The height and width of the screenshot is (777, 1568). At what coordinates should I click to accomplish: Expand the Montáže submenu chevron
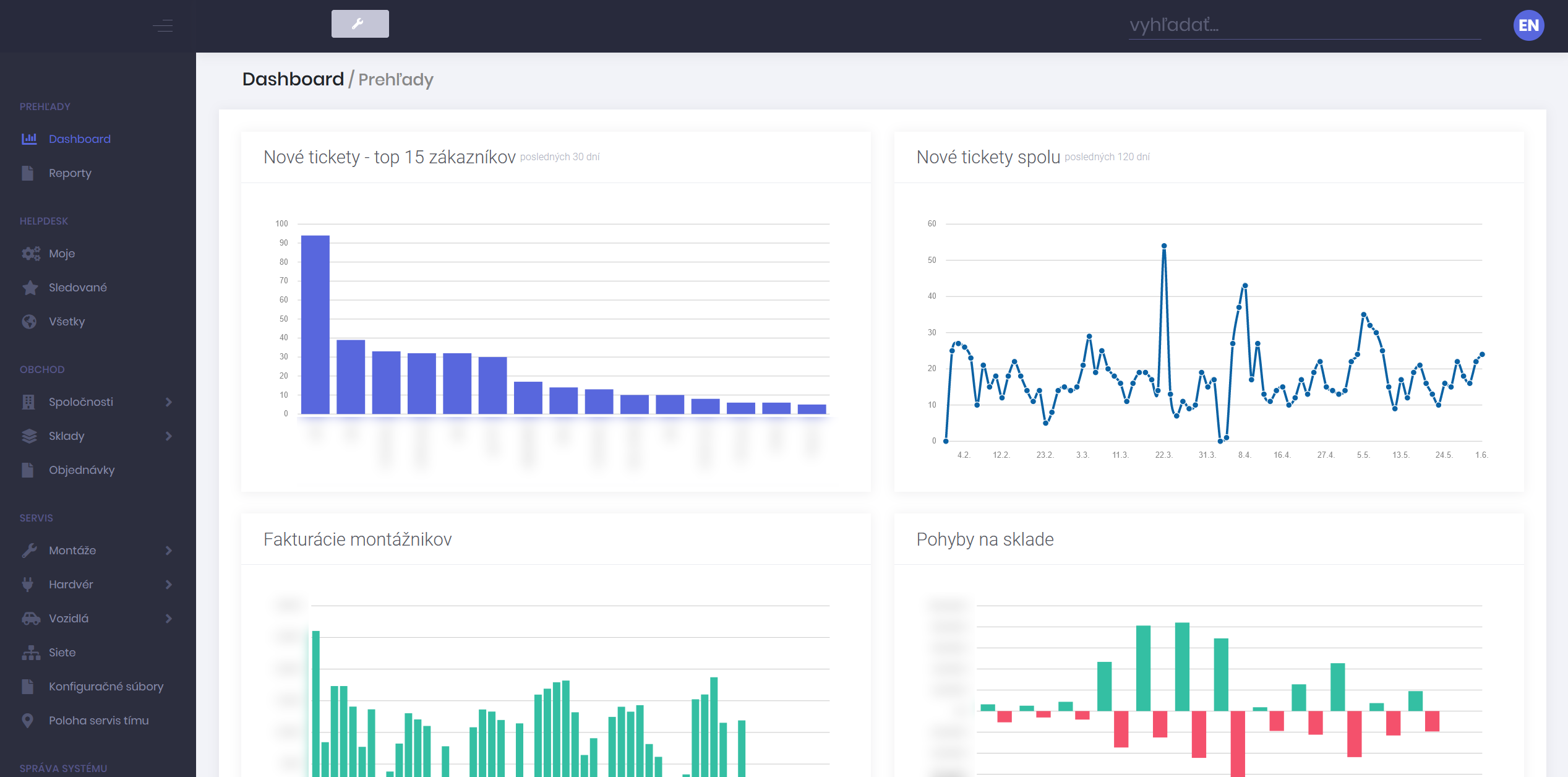pos(168,551)
